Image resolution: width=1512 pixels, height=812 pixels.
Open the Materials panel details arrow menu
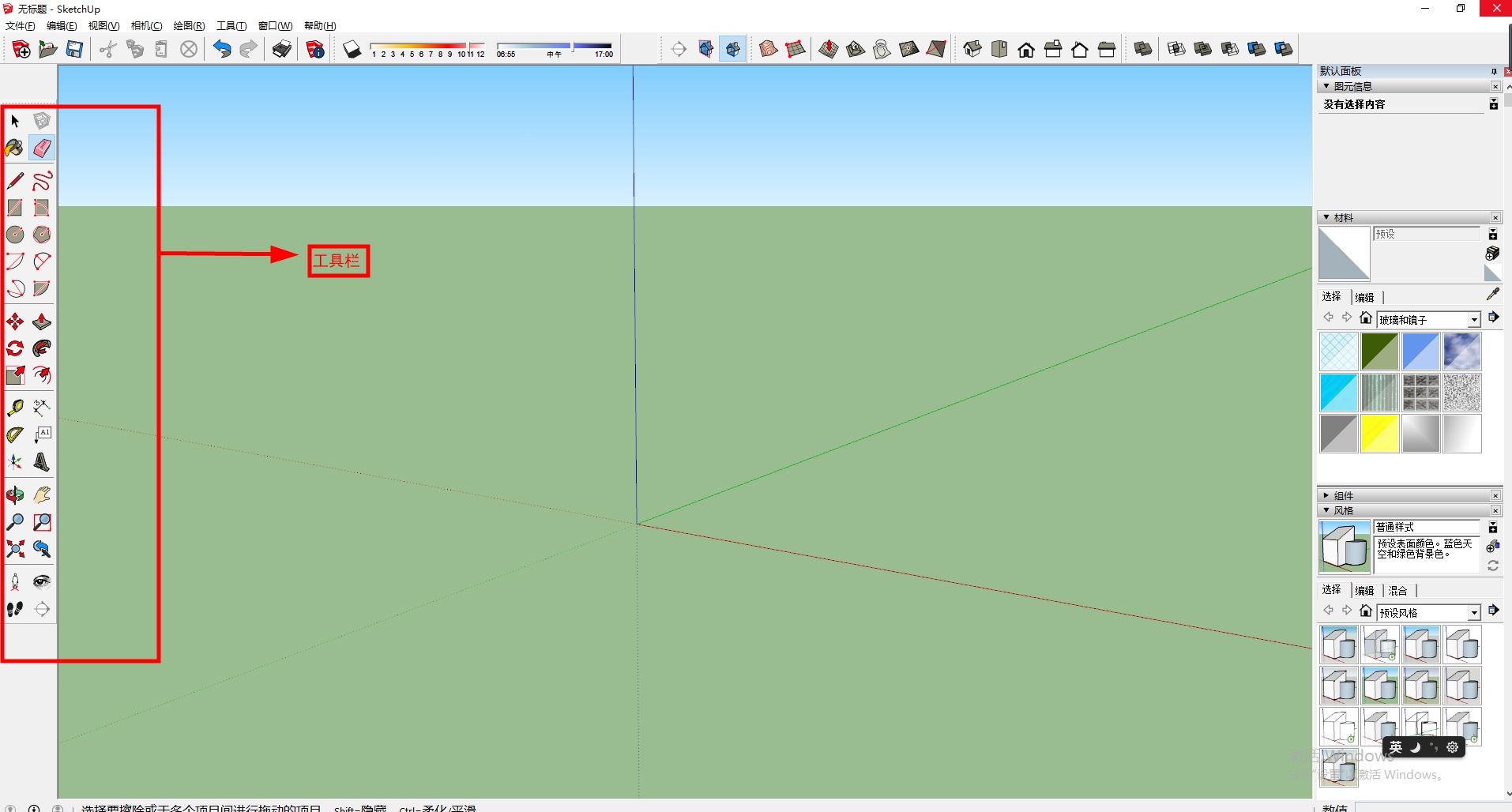tap(1494, 318)
